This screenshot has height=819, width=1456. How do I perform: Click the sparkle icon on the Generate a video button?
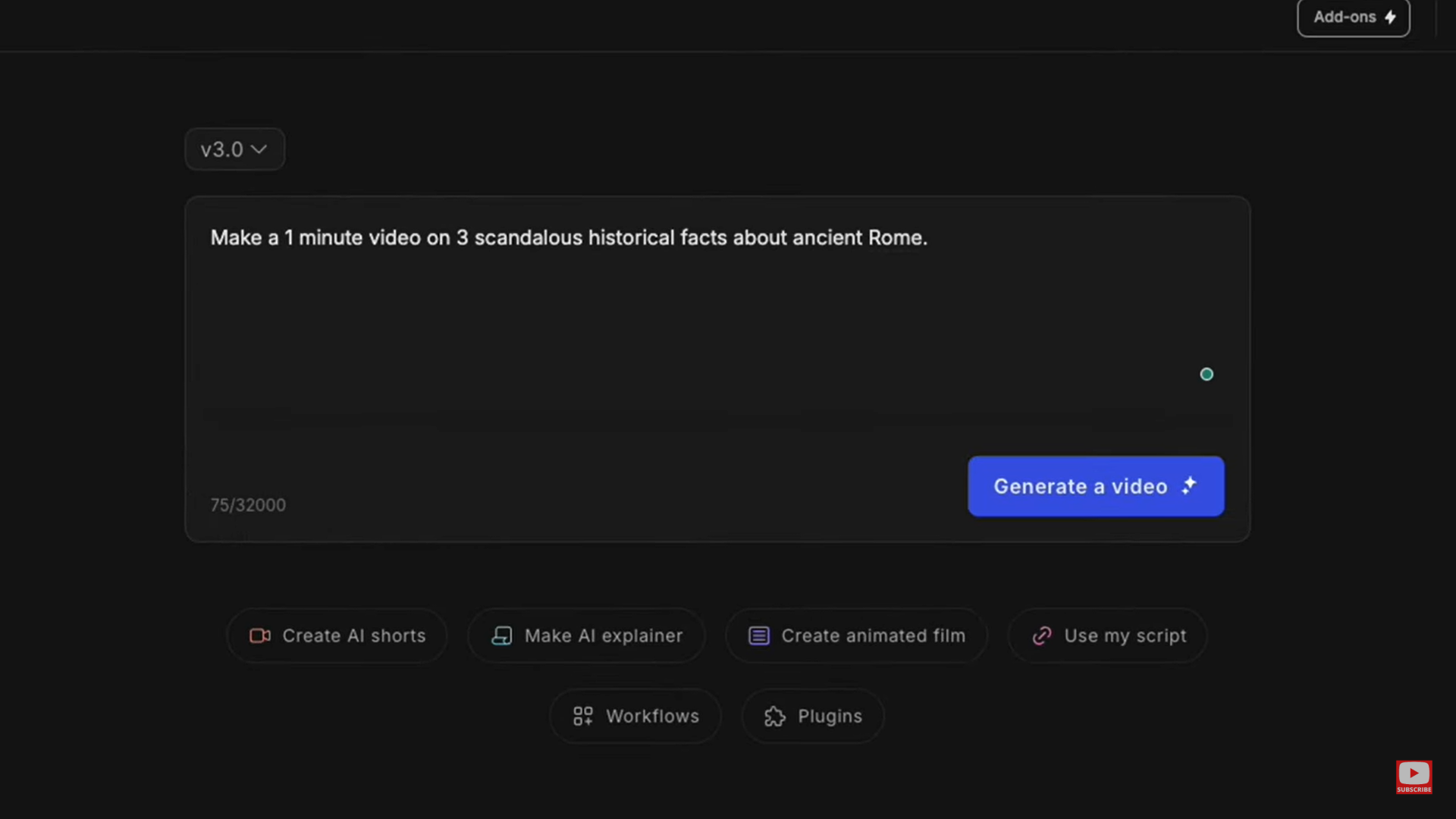point(1189,485)
